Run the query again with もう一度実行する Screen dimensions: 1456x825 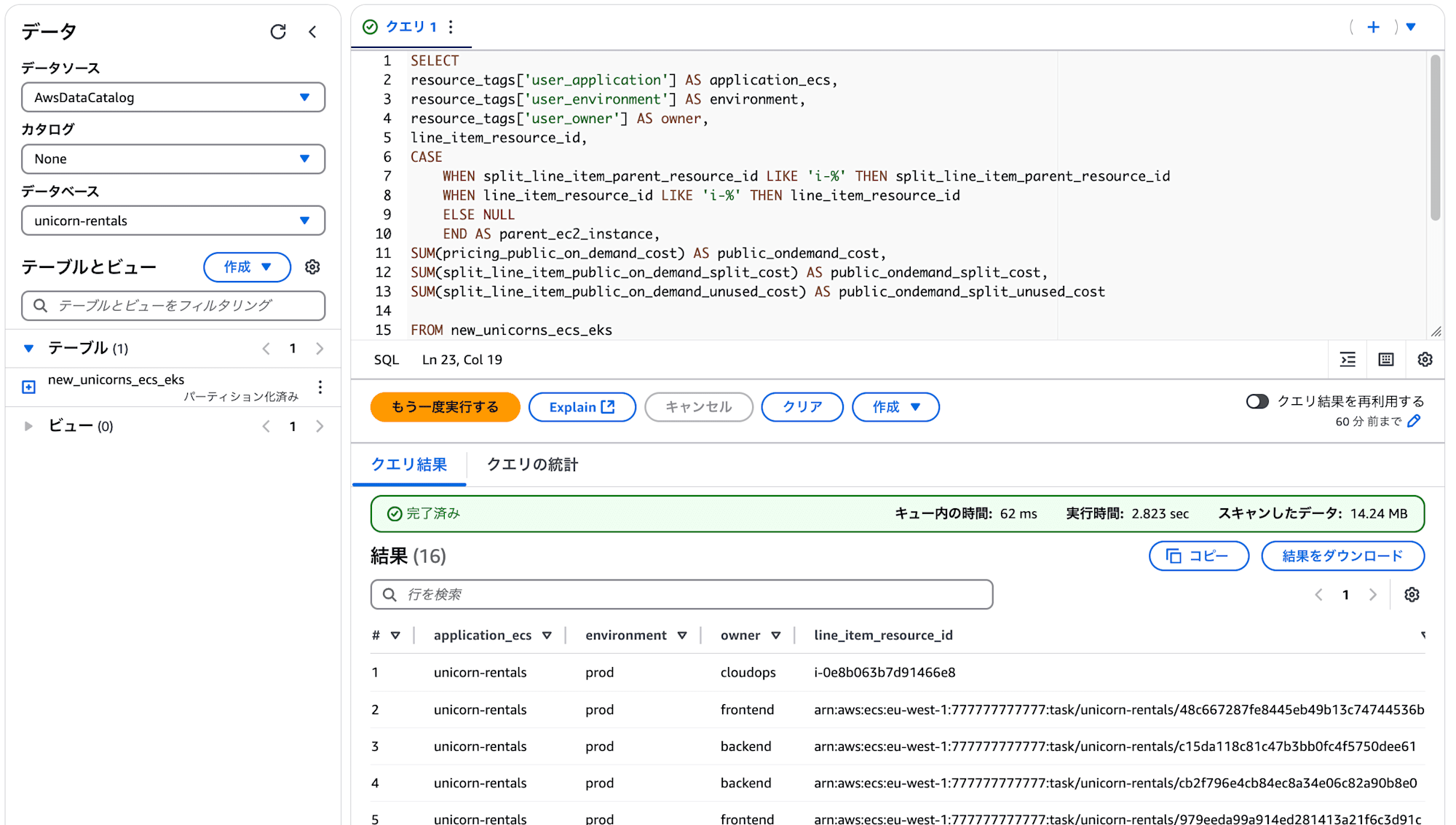click(445, 407)
